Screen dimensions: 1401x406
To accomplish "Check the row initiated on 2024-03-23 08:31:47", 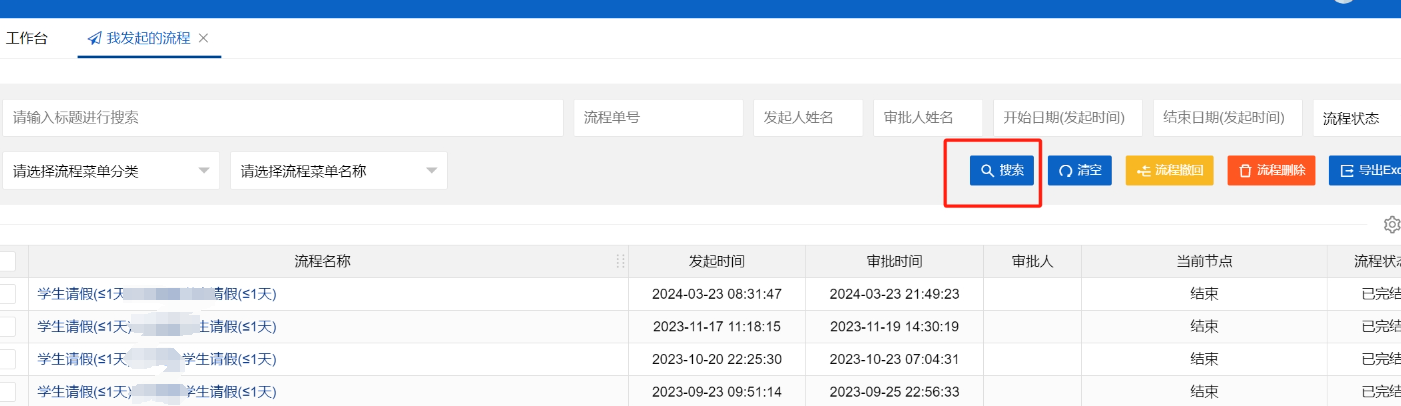I will 7,294.
